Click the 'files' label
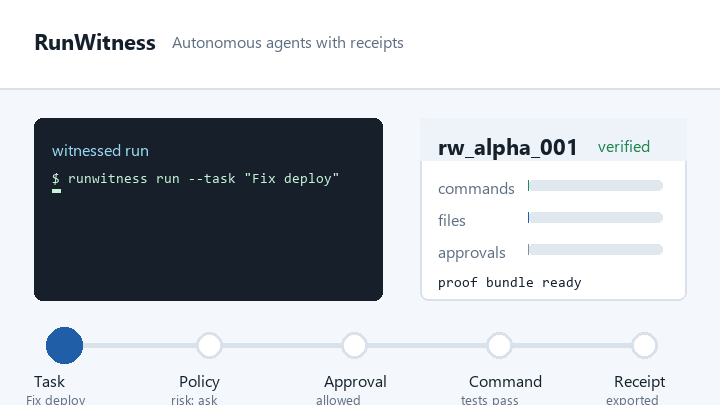 pyautogui.click(x=452, y=220)
